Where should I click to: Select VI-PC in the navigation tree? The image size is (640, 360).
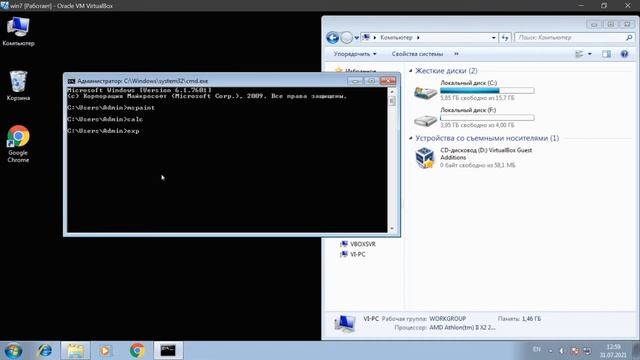[353, 254]
